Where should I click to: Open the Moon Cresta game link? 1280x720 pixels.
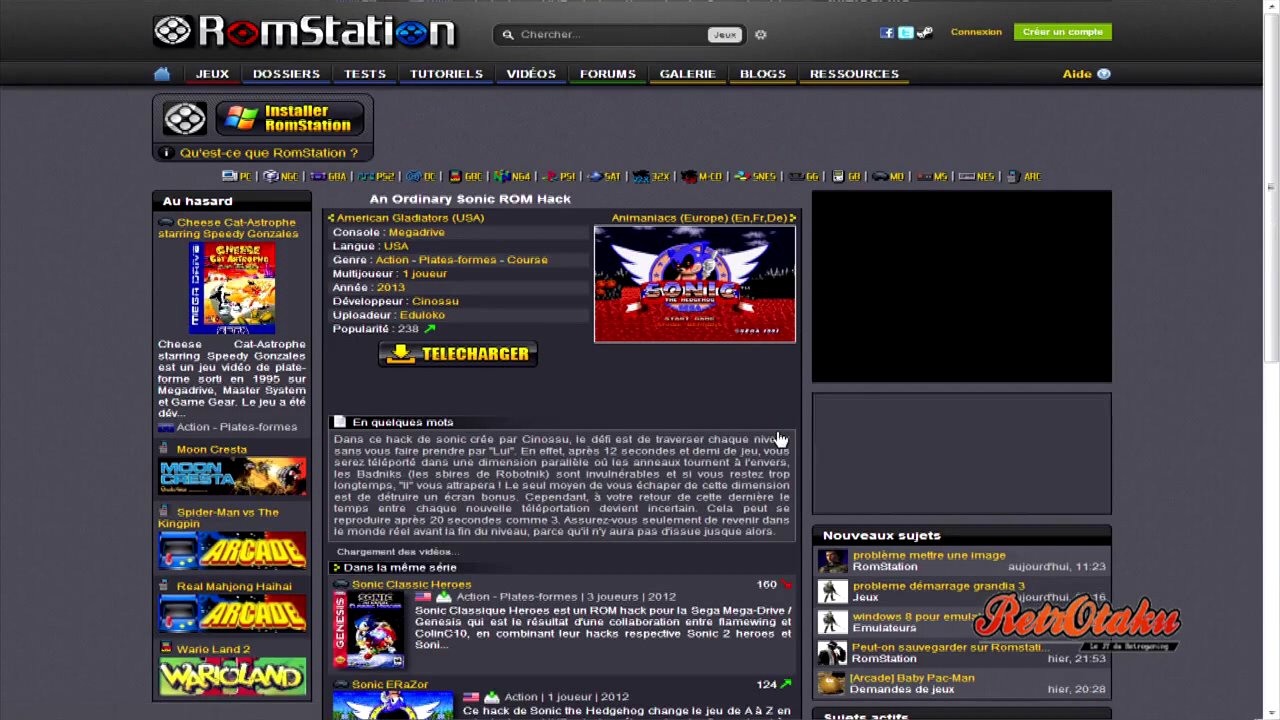tap(212, 450)
